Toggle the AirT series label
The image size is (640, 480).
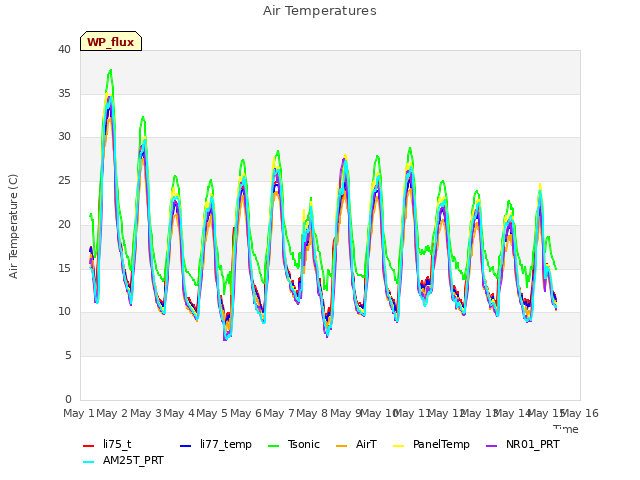366,444
